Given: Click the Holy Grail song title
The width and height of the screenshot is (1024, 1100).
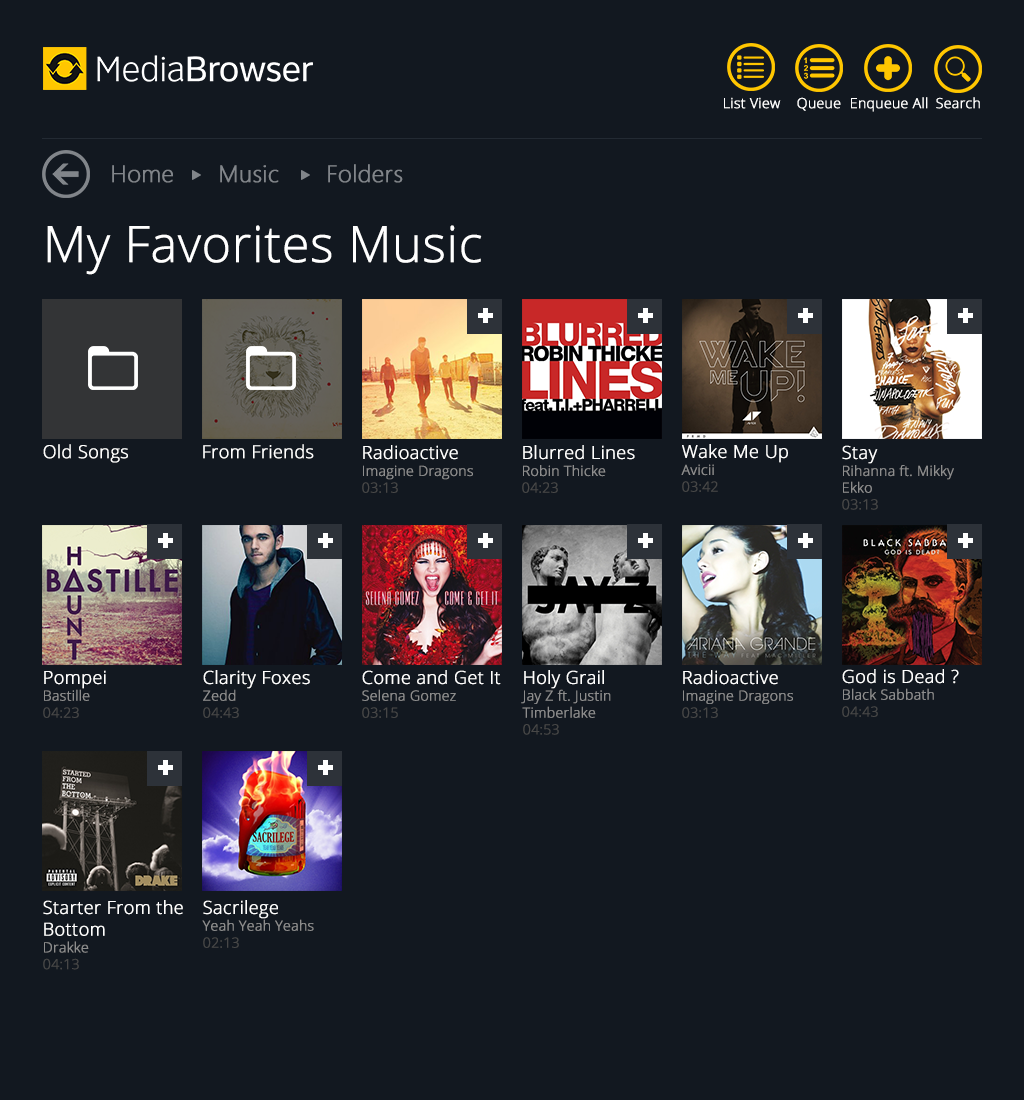Looking at the screenshot, I should click(564, 678).
